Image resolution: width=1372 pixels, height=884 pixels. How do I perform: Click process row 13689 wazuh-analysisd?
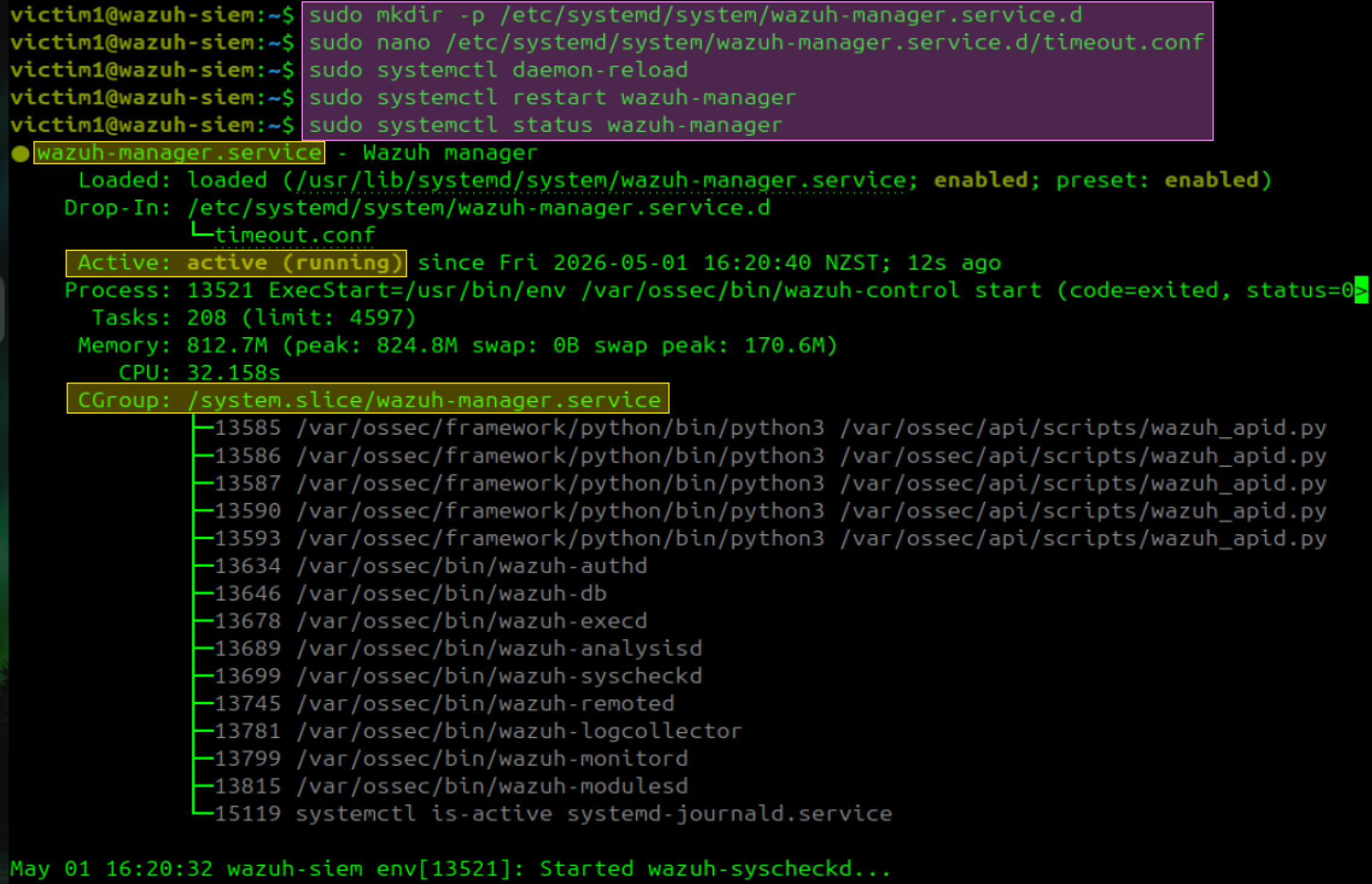click(458, 649)
